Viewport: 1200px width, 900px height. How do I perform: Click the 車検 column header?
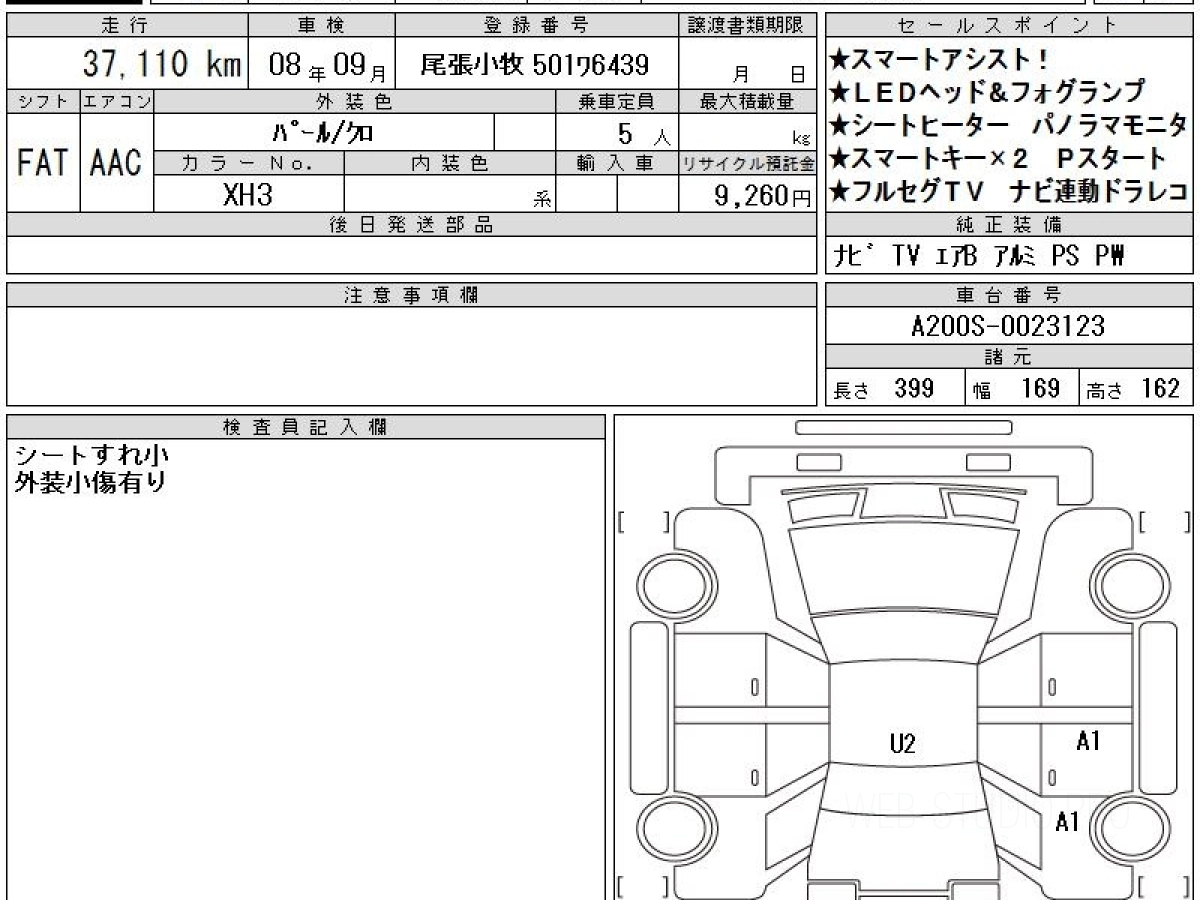coord(321,26)
